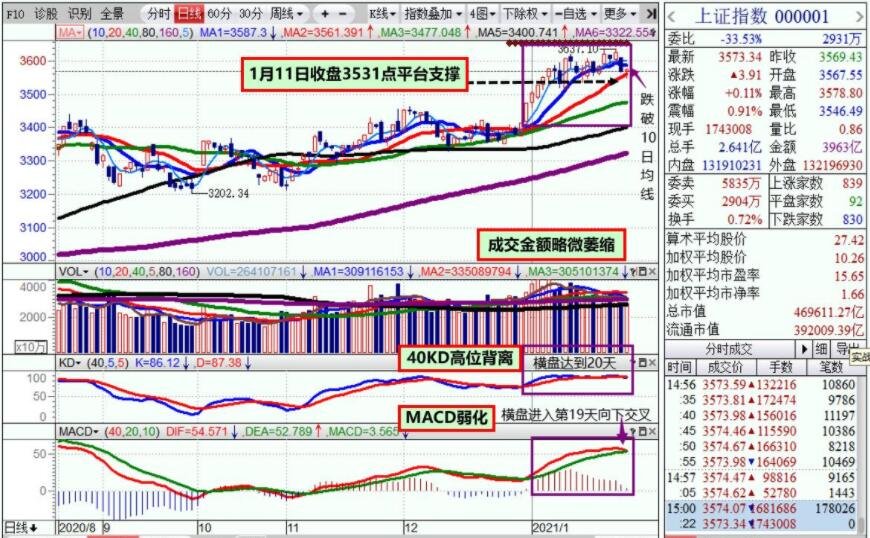
Task: Switch to 分时 intraday view
Action: 159,13
